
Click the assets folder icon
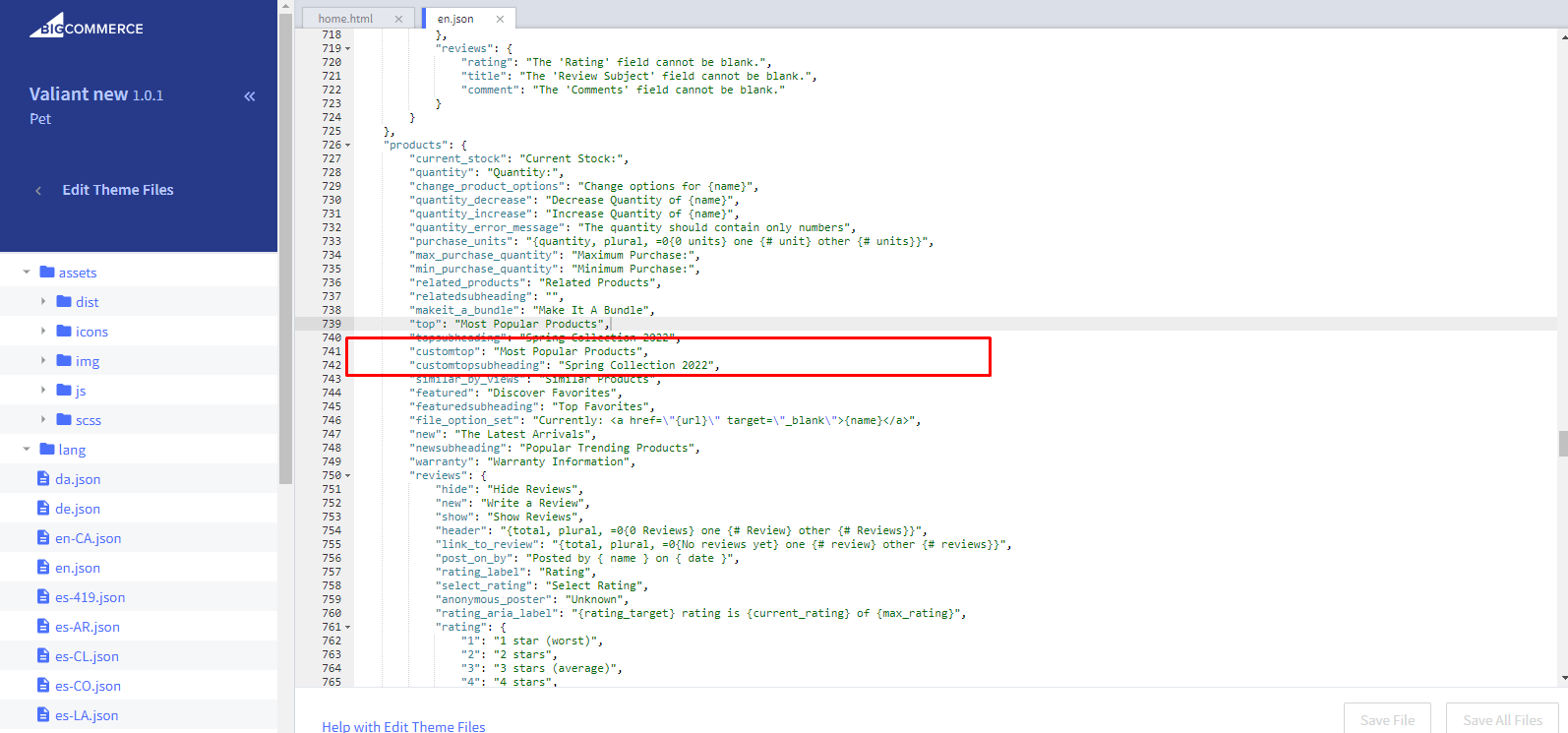click(46, 273)
